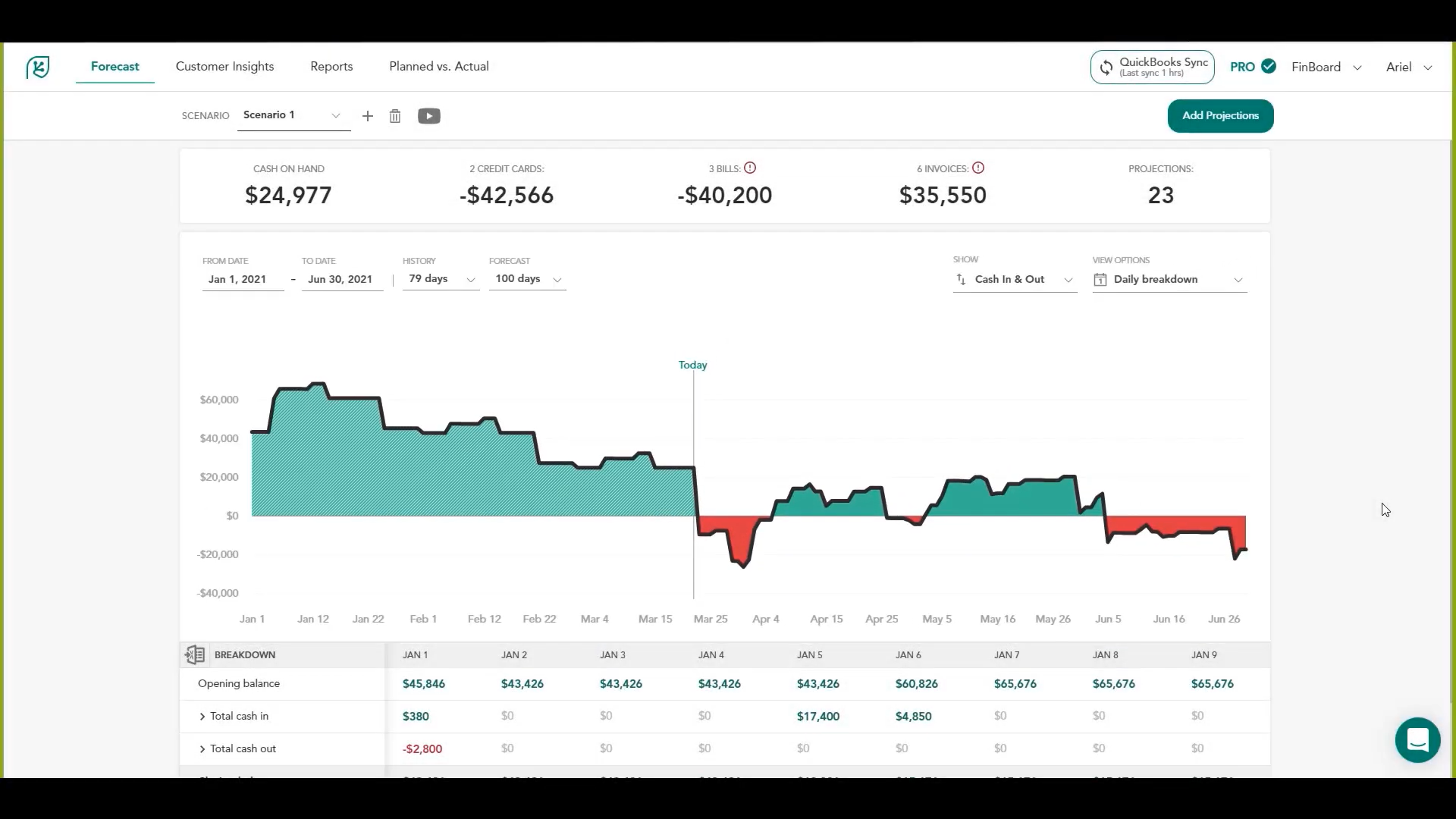
Task: Click the Jan 1 FROM DATE input field
Action: [x=238, y=279]
